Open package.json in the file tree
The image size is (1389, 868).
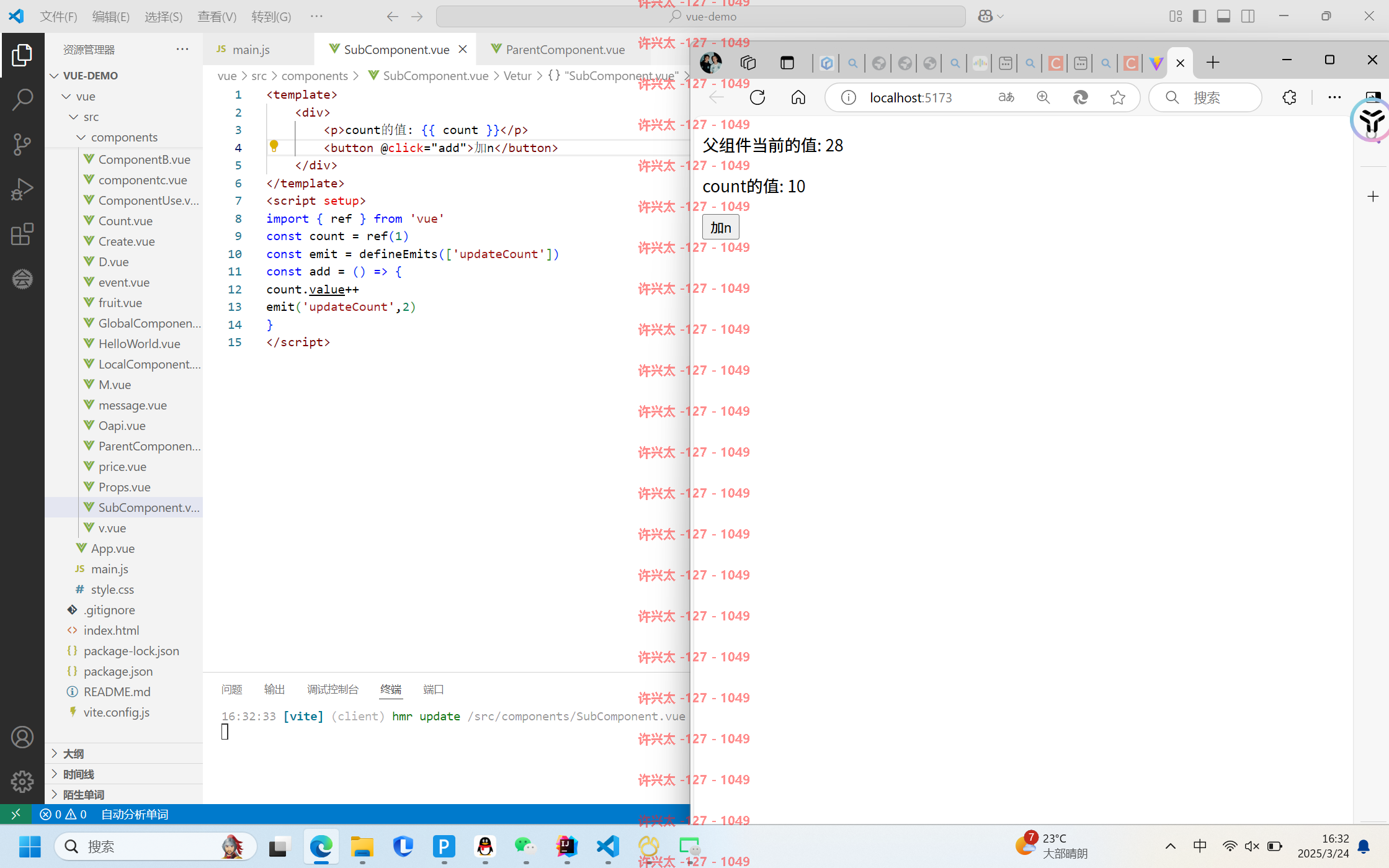118,671
